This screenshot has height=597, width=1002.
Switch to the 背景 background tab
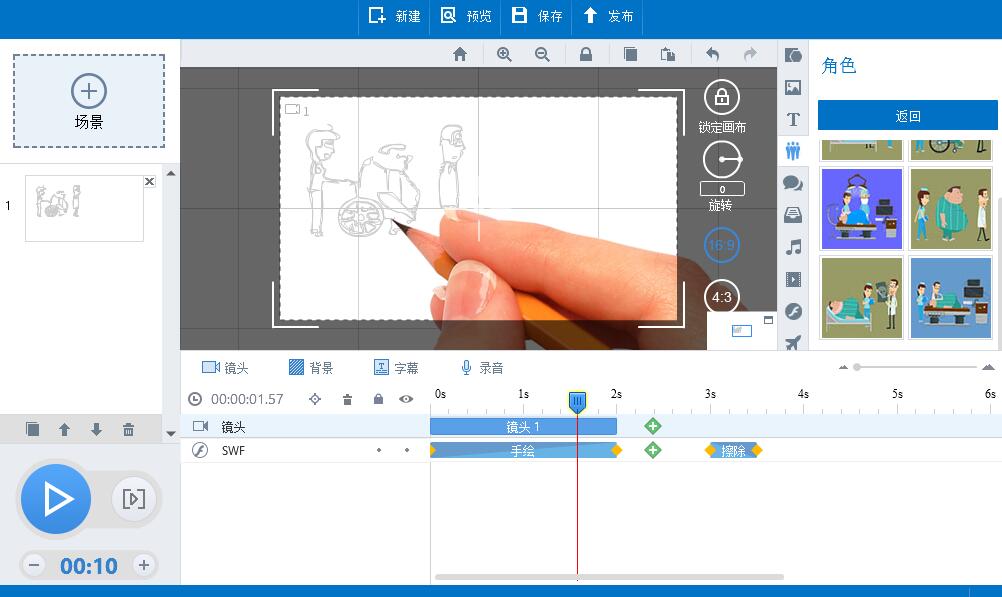310,368
